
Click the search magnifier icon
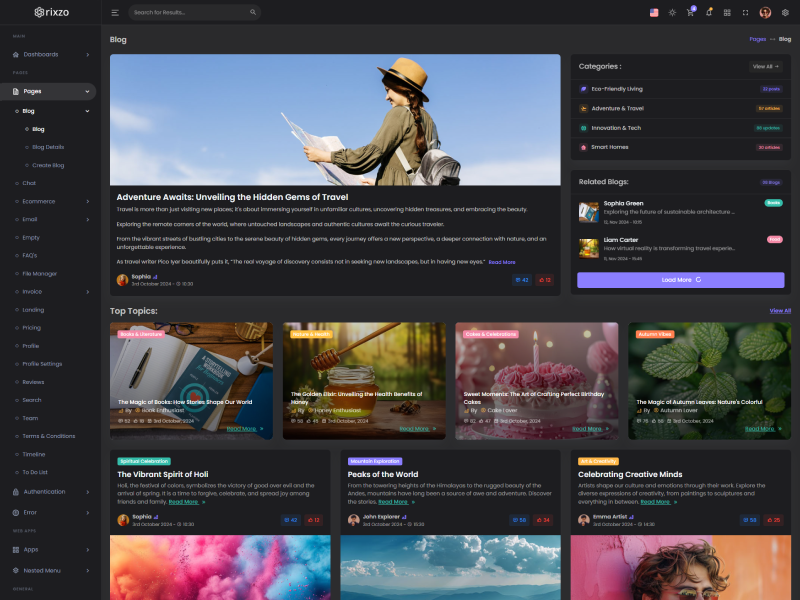[x=136, y=13]
